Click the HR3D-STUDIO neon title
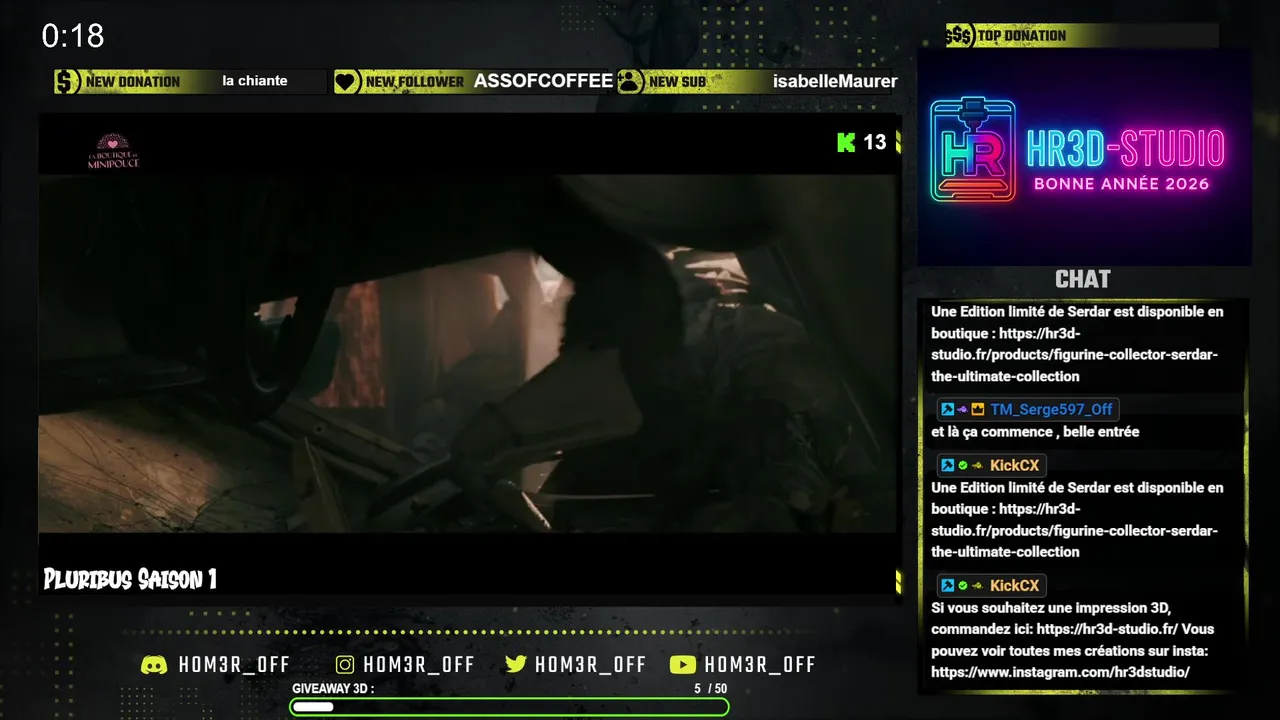1280x720 pixels. (x=1125, y=149)
